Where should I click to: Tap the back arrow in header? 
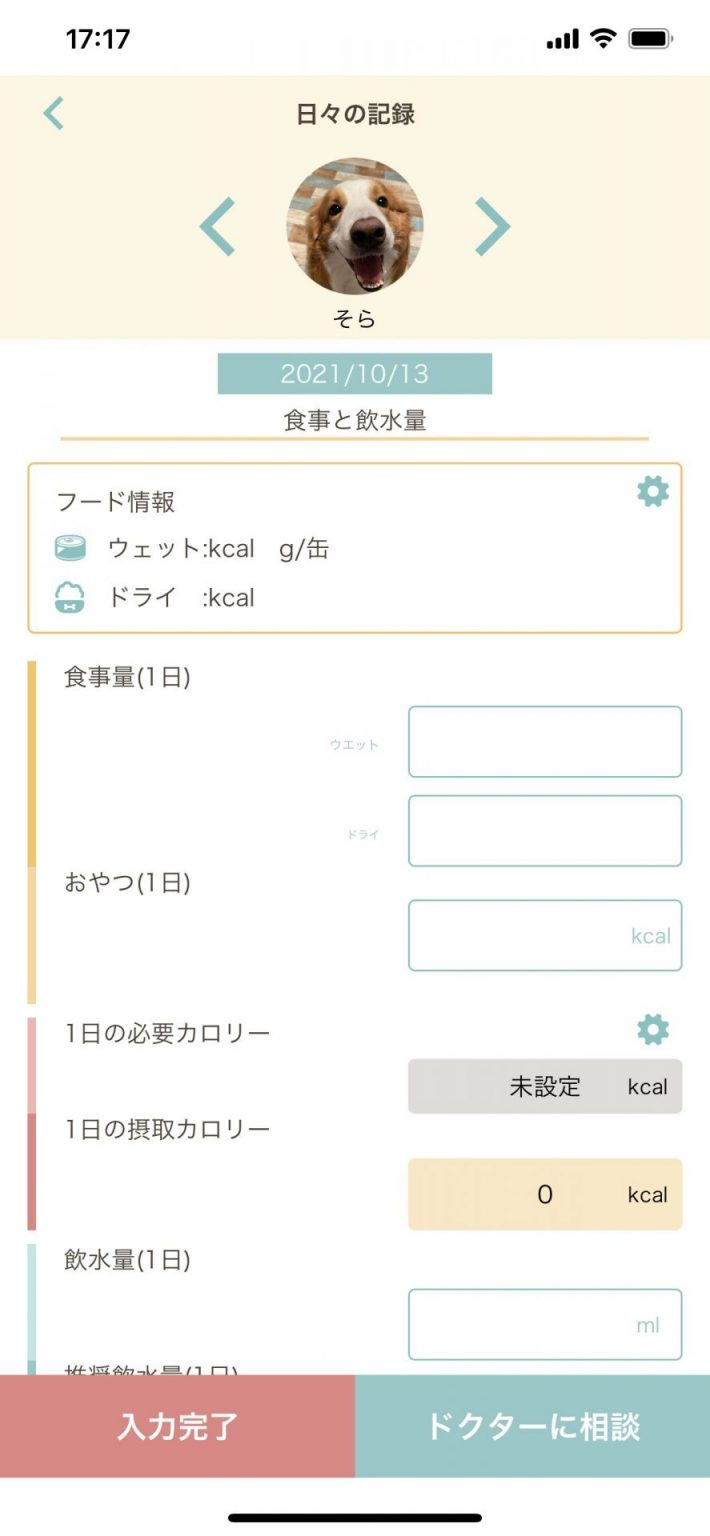pyautogui.click(x=54, y=114)
